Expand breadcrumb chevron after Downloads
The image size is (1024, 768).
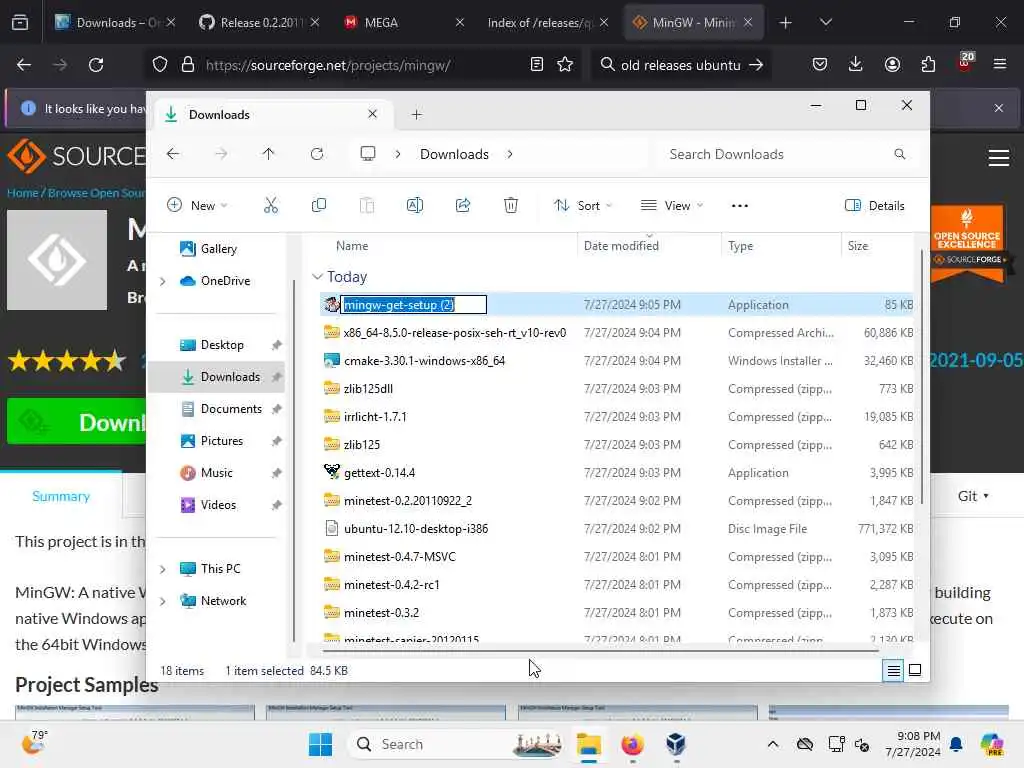pyautogui.click(x=509, y=154)
